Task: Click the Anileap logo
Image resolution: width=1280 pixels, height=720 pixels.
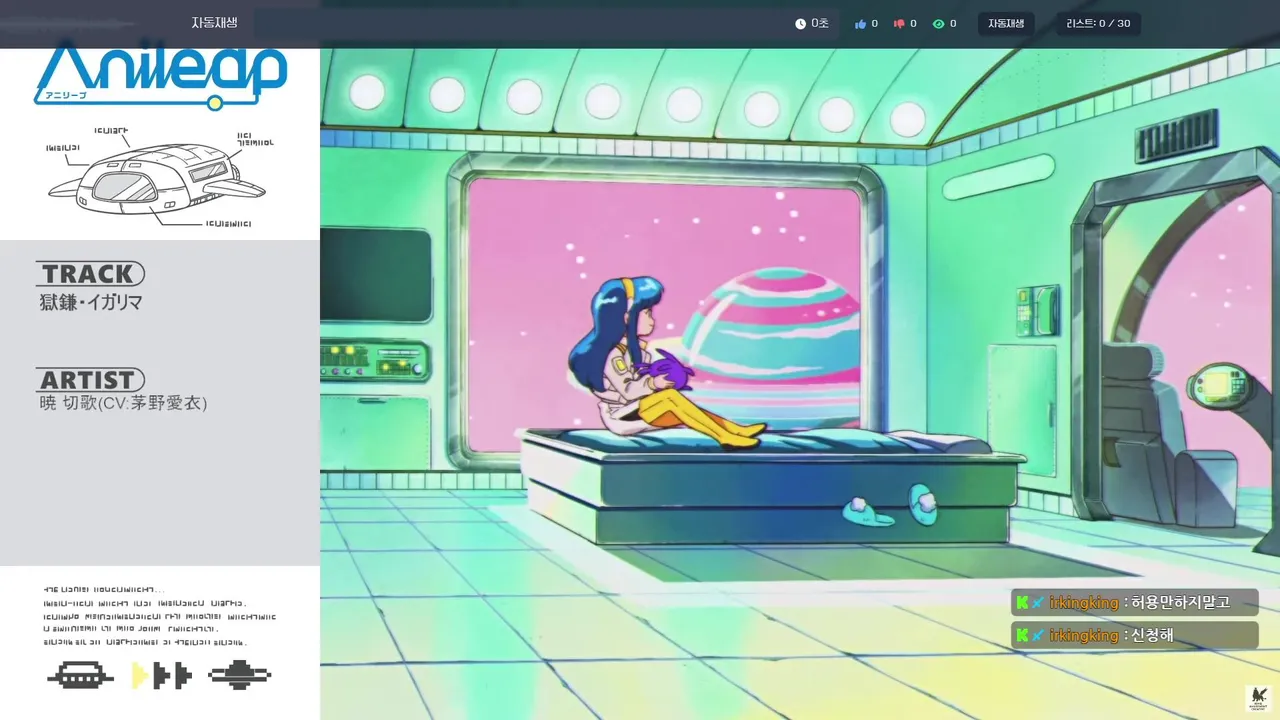Action: (x=161, y=76)
